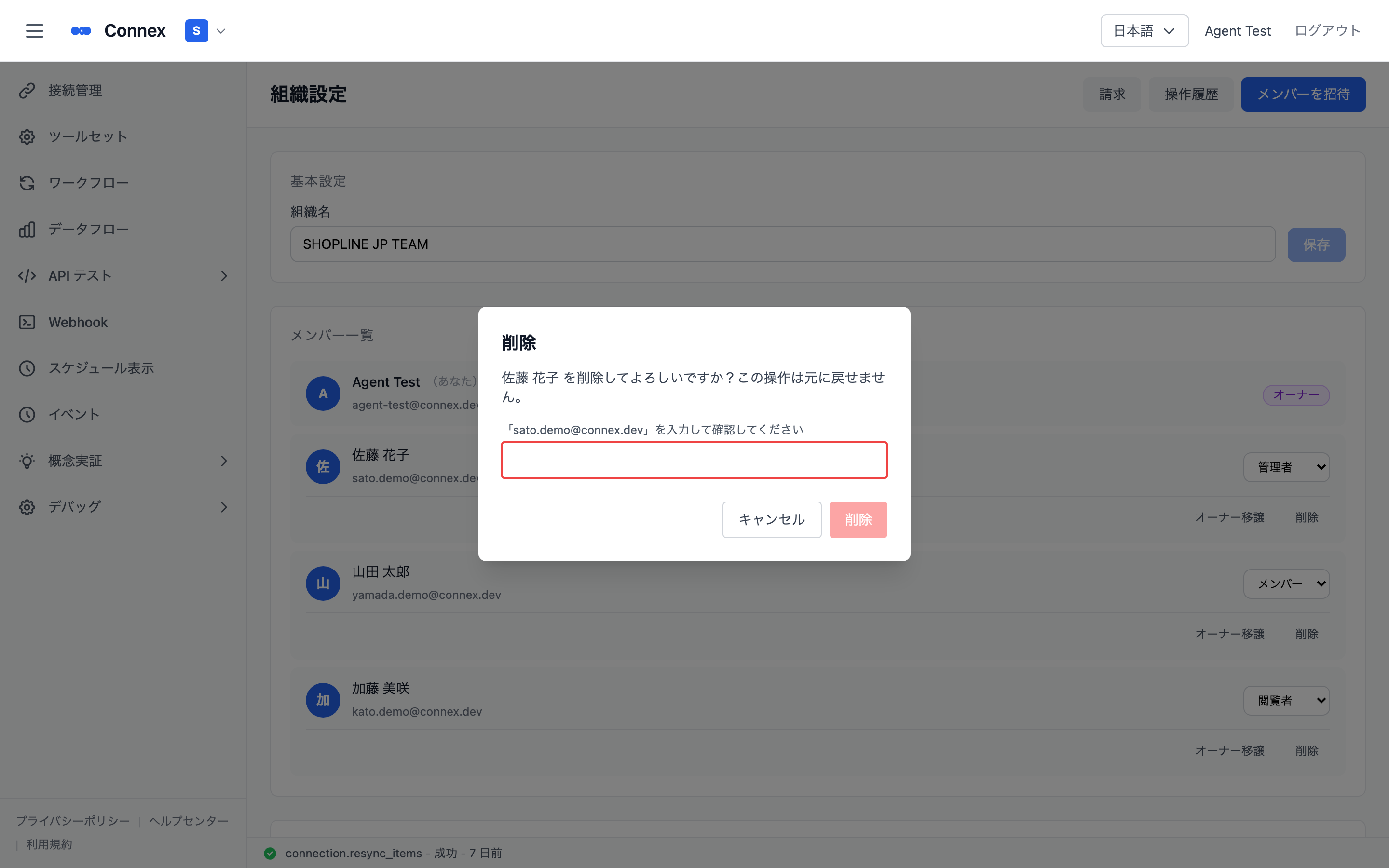Screen dimensions: 1389x868
Task: Open the ワークフロー menu item
Action: pyautogui.click(x=123, y=183)
